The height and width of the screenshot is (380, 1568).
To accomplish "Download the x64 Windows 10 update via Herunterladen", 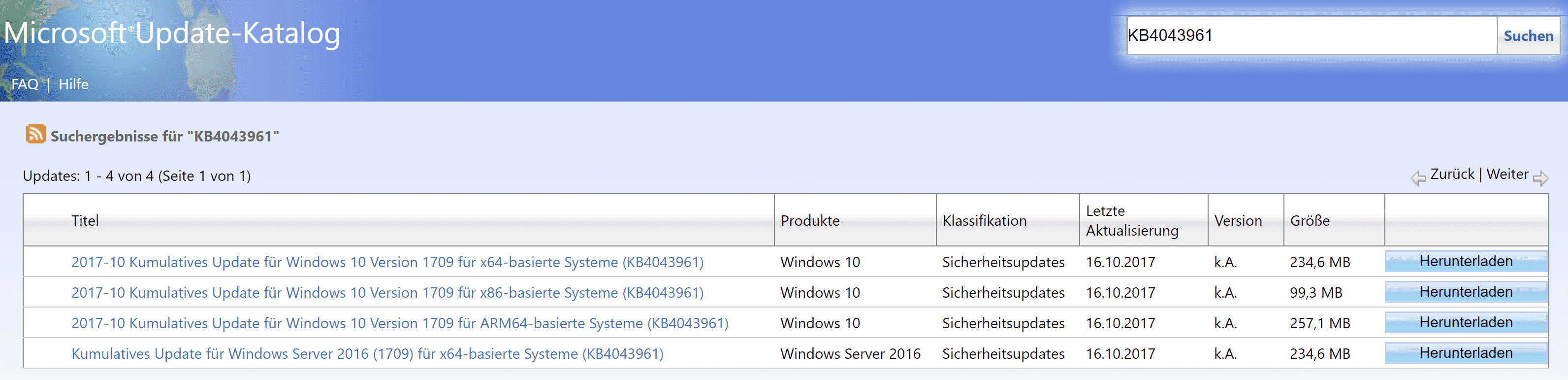I will click(1466, 261).
